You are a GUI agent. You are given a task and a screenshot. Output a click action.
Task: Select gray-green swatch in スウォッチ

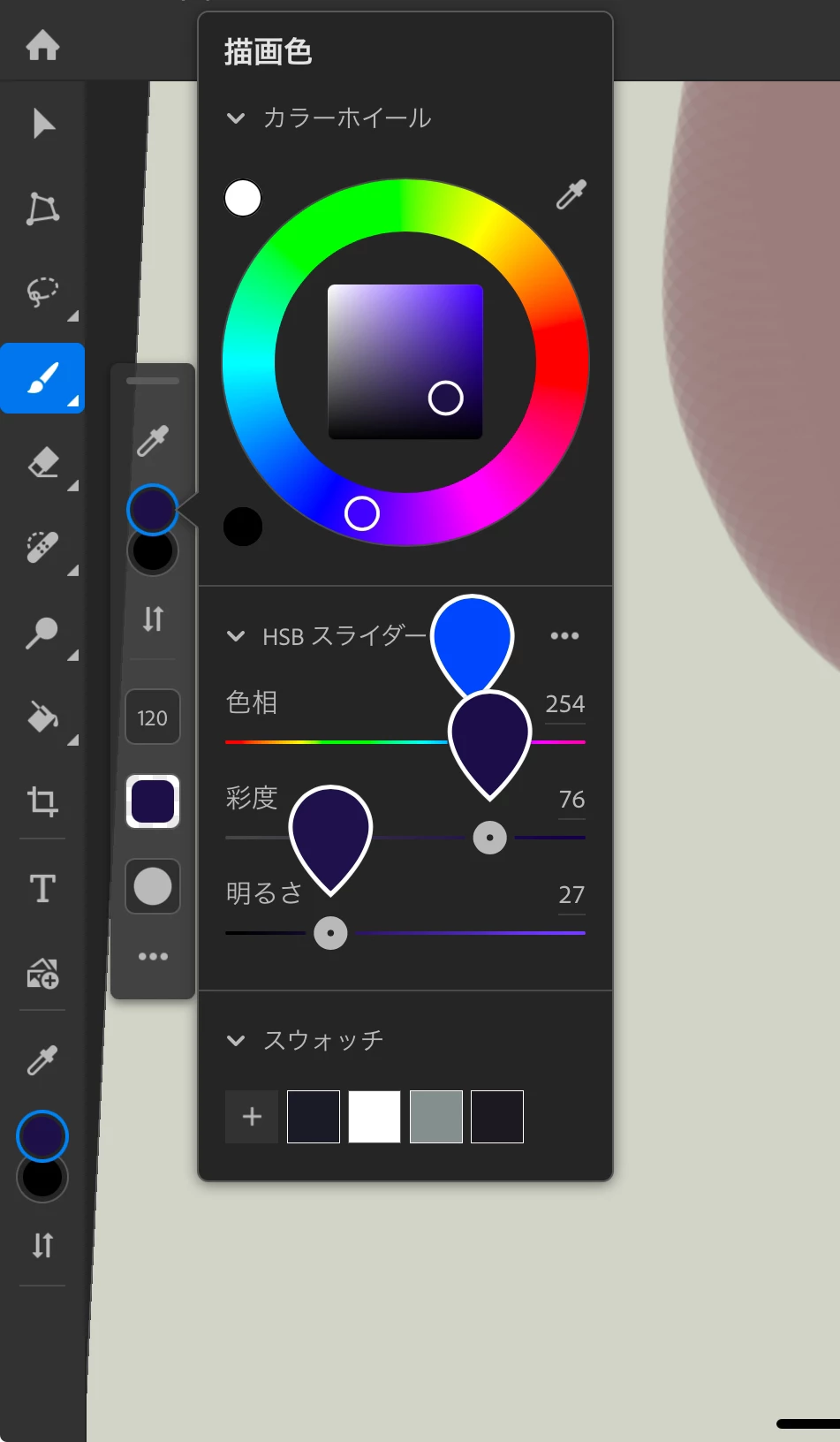(436, 1117)
